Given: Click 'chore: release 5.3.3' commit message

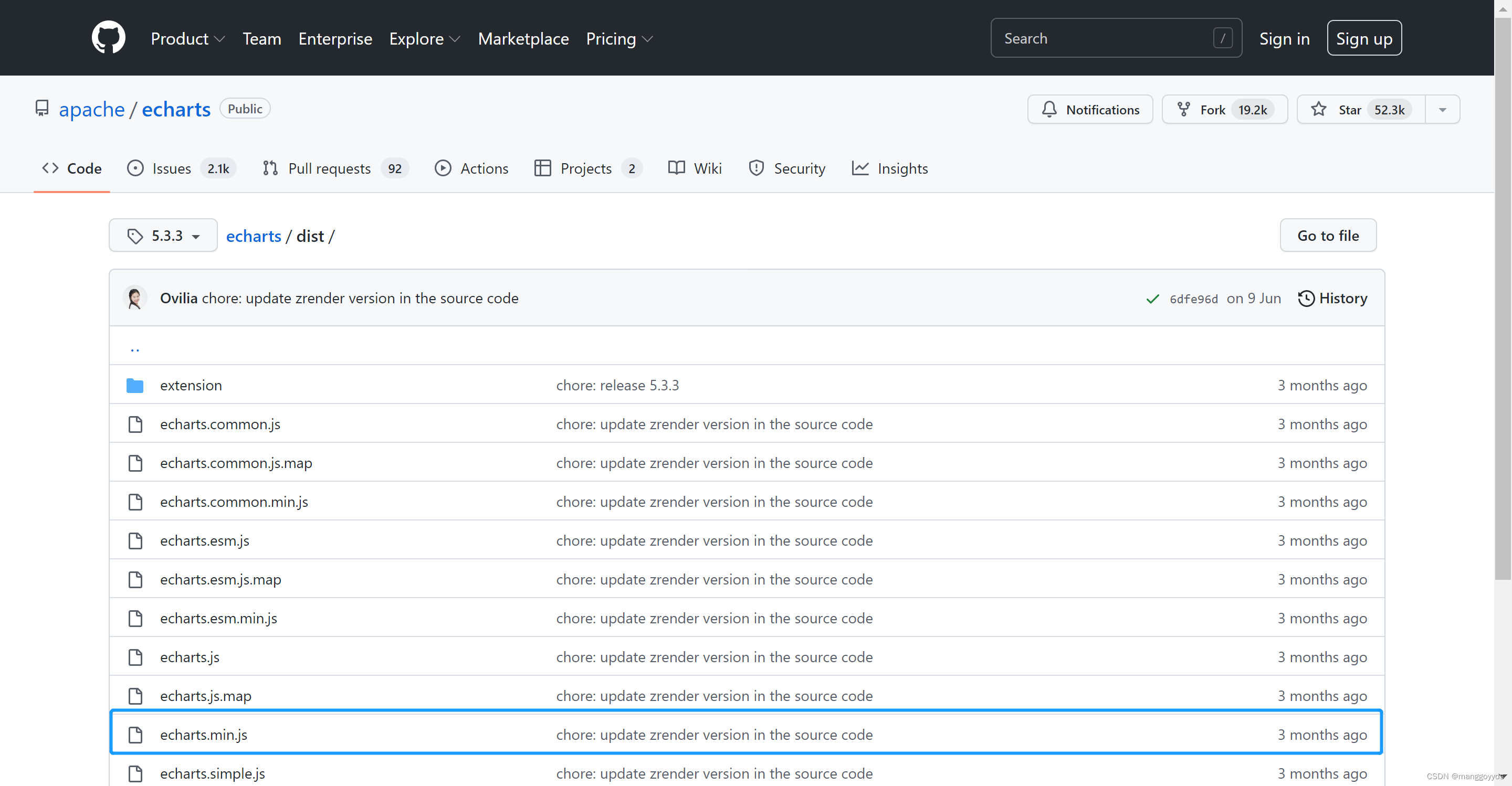Looking at the screenshot, I should pyautogui.click(x=617, y=385).
